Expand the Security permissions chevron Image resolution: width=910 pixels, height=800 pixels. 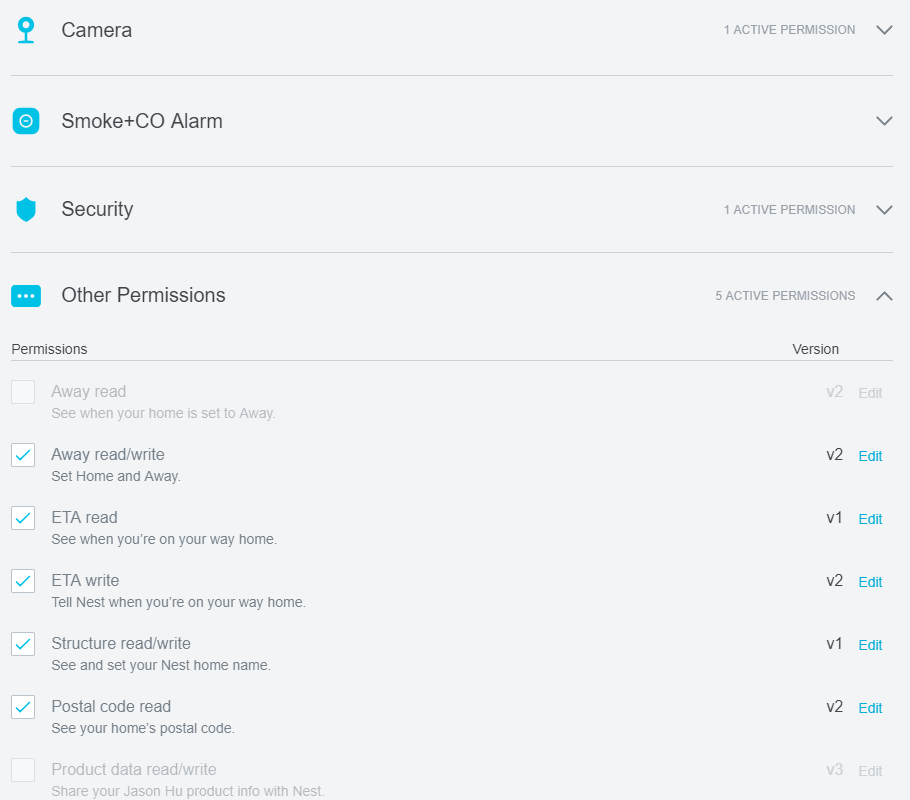coord(884,210)
